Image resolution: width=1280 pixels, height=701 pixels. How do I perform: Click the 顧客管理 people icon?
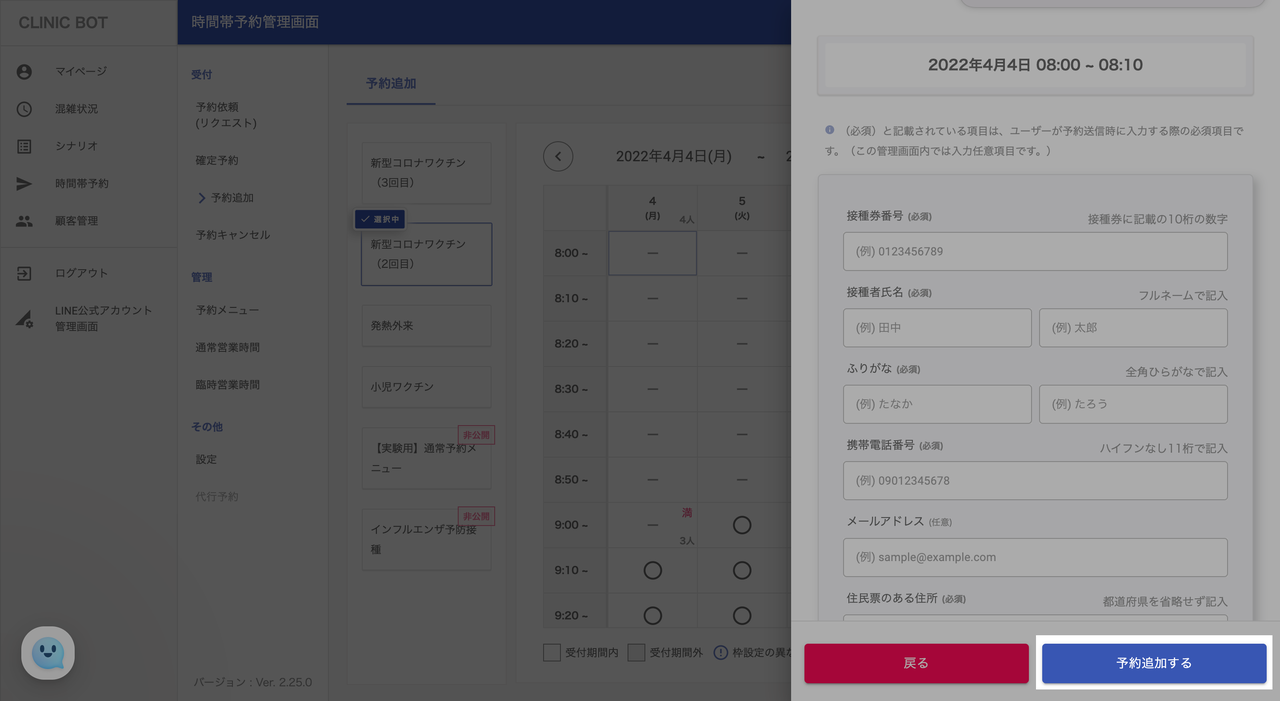pos(24,221)
